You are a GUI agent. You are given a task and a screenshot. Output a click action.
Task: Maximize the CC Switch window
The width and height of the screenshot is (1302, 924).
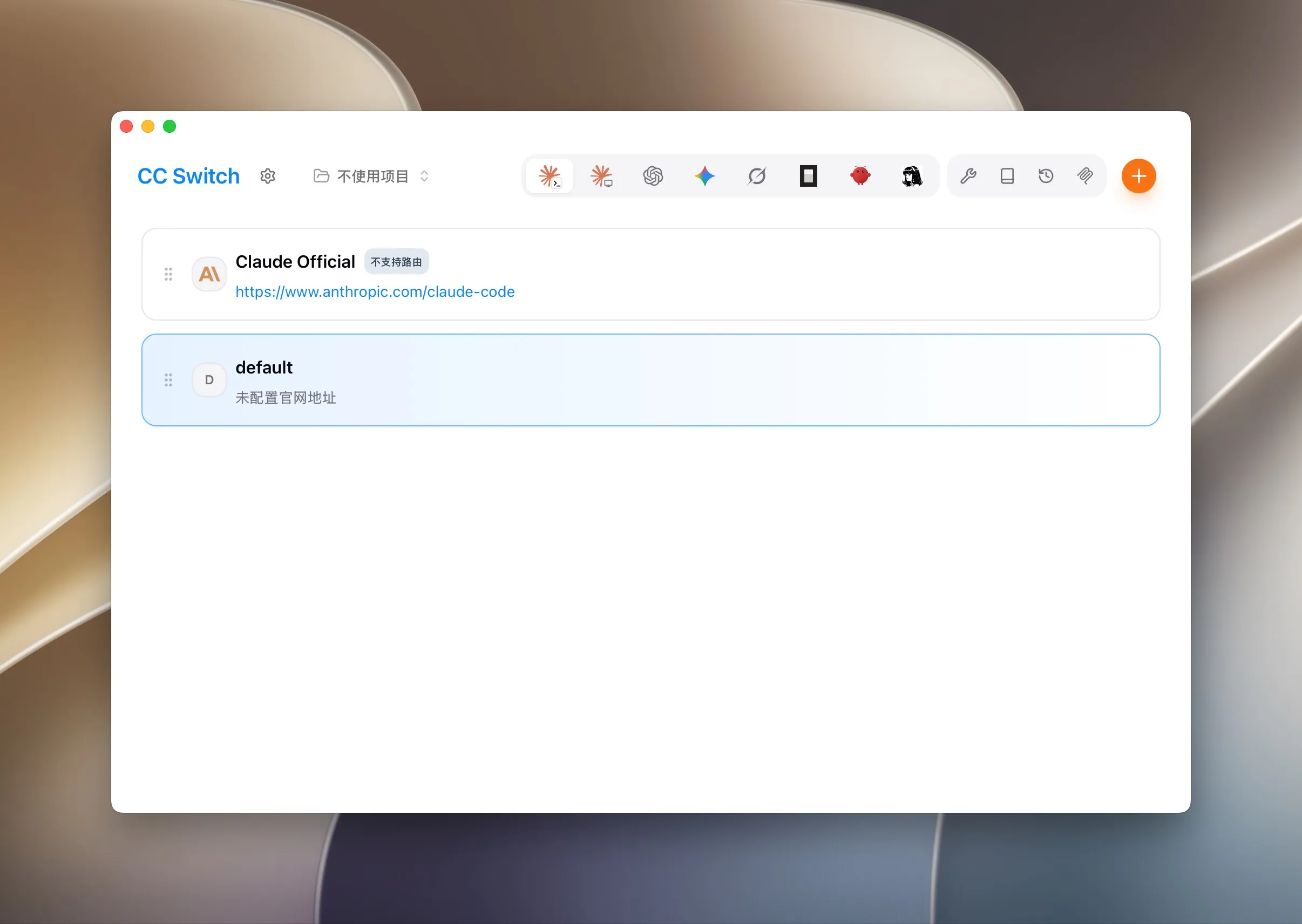click(169, 126)
